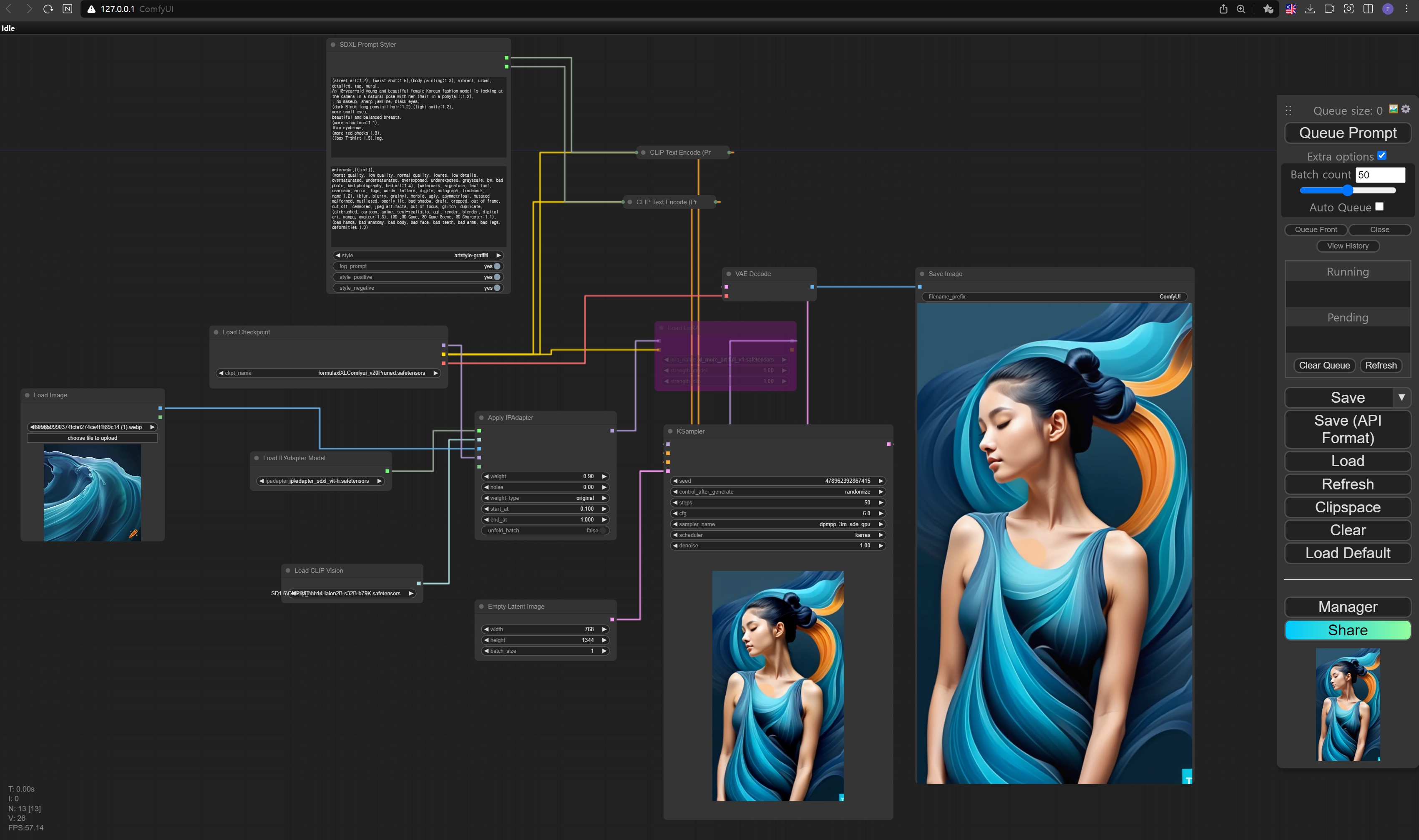Toggle the unfold_batch switch in Apply IPAdapter
This screenshot has width=1419, height=840.
(x=603, y=530)
